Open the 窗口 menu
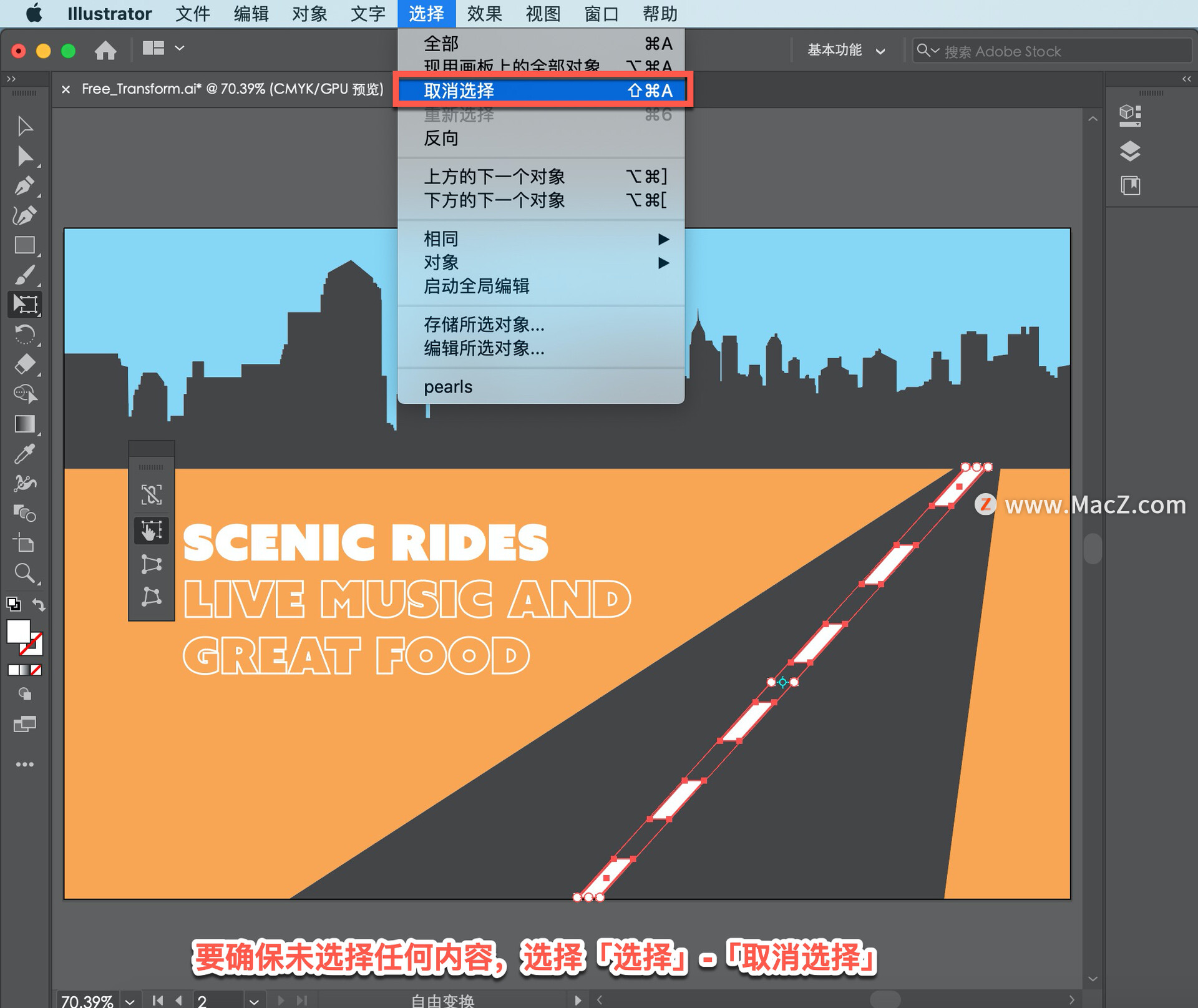The image size is (1198, 1008). (601, 14)
